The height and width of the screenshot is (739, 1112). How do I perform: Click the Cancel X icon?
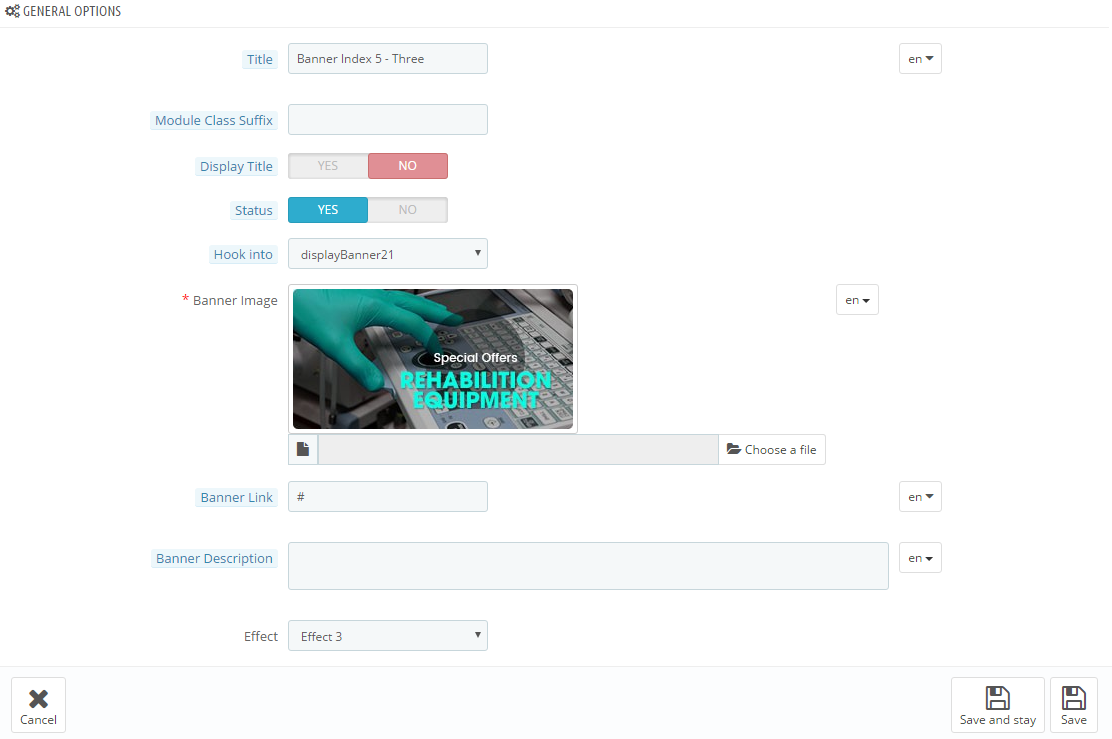[38, 699]
